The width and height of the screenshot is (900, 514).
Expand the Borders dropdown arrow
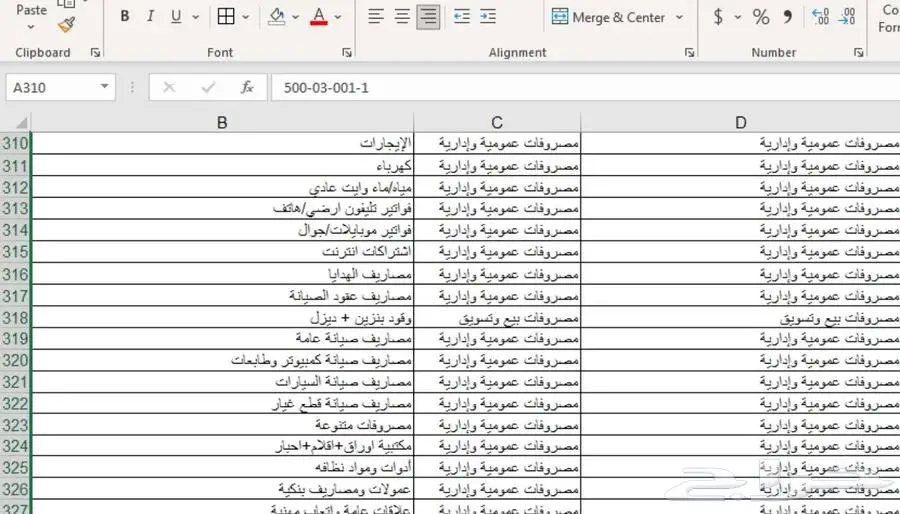[246, 17]
